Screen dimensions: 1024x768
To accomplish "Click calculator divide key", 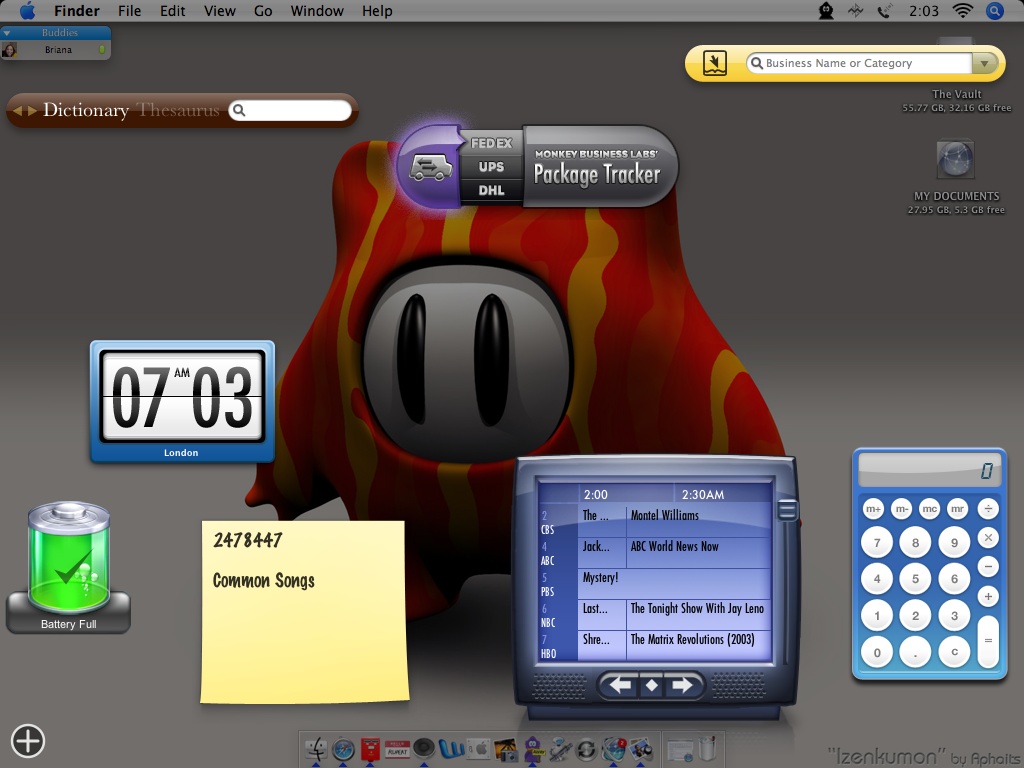I will point(988,509).
